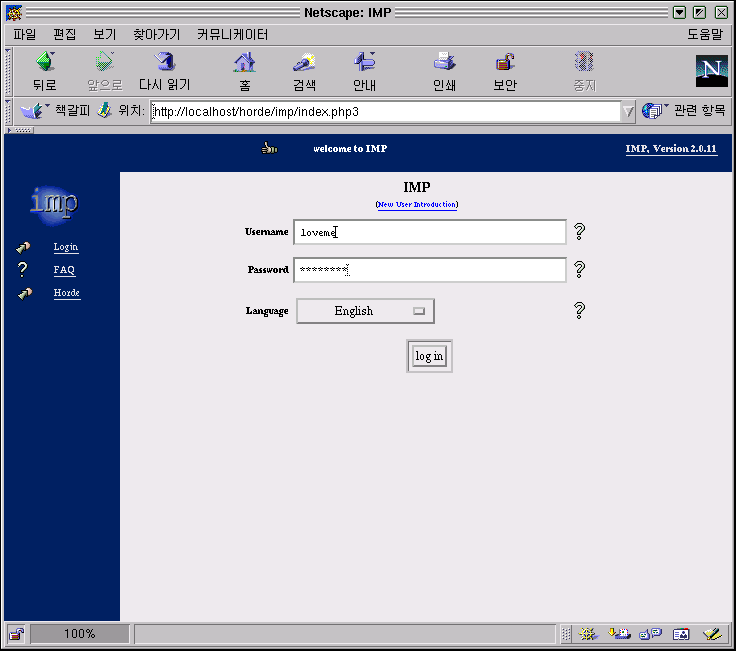
Task: Expand the collapsed personal toolbar tab
Action: click(x=19, y=130)
